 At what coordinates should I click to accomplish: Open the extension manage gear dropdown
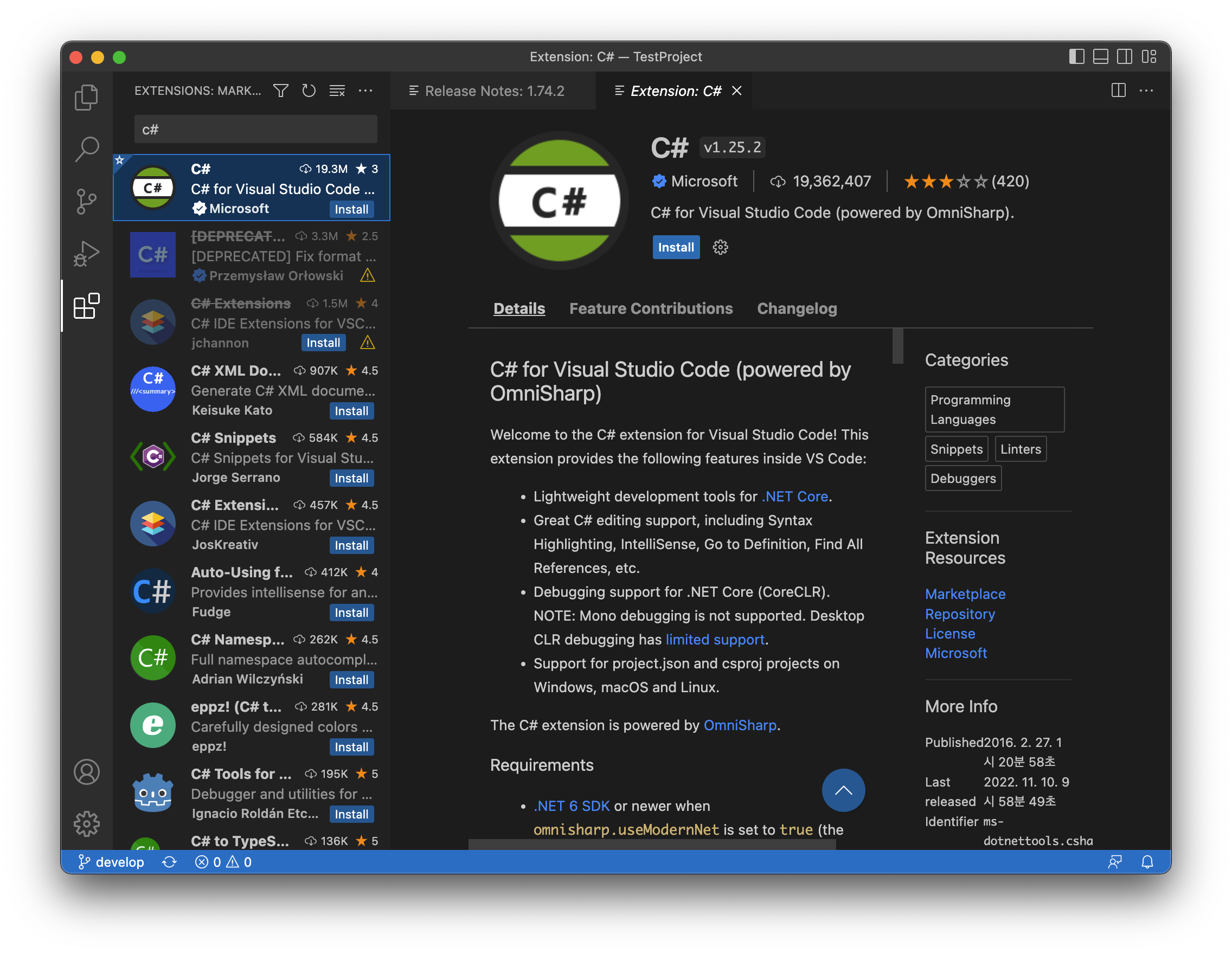pos(720,248)
